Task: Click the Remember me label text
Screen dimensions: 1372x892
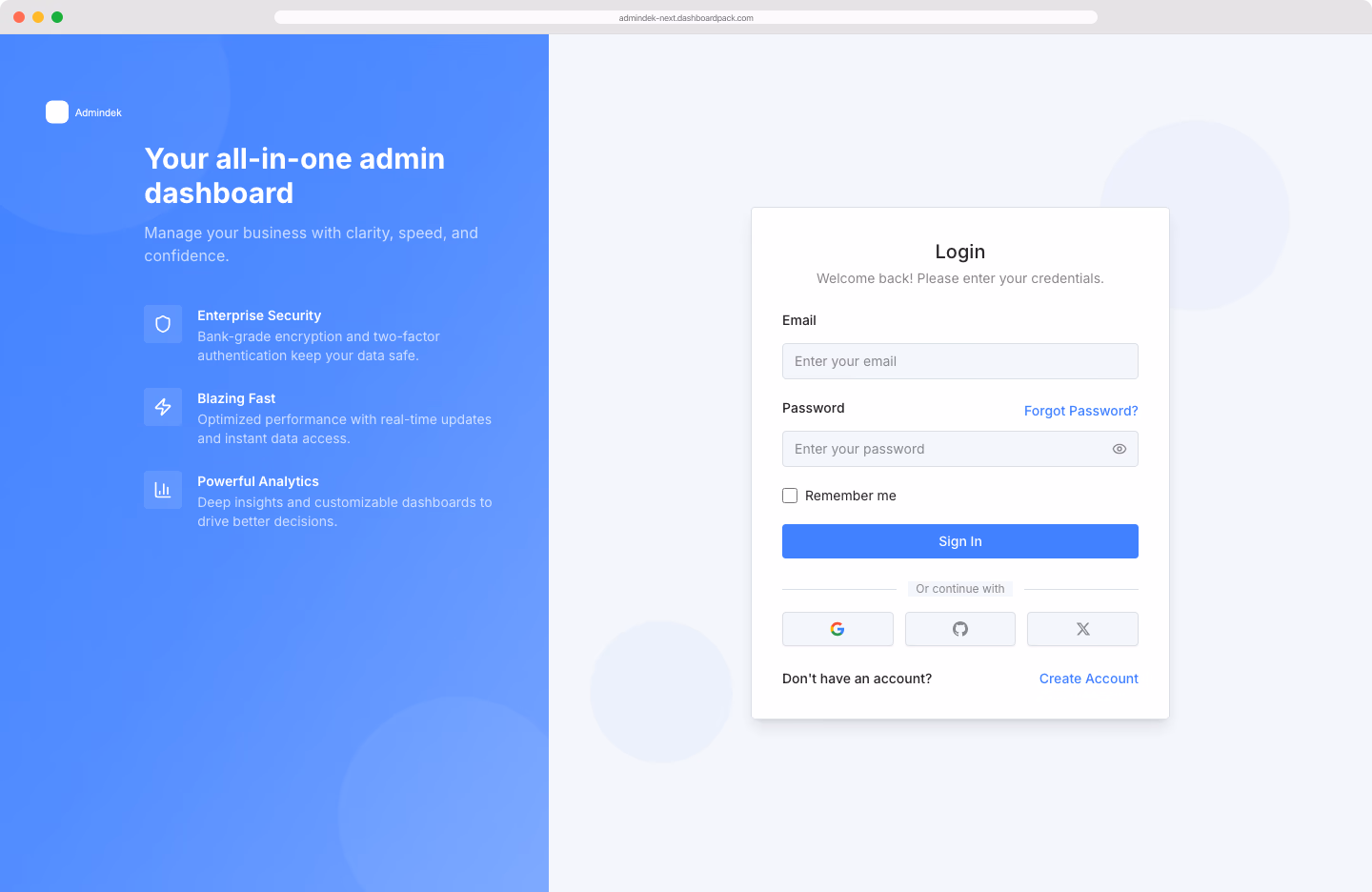Action: pyautogui.click(x=851, y=496)
